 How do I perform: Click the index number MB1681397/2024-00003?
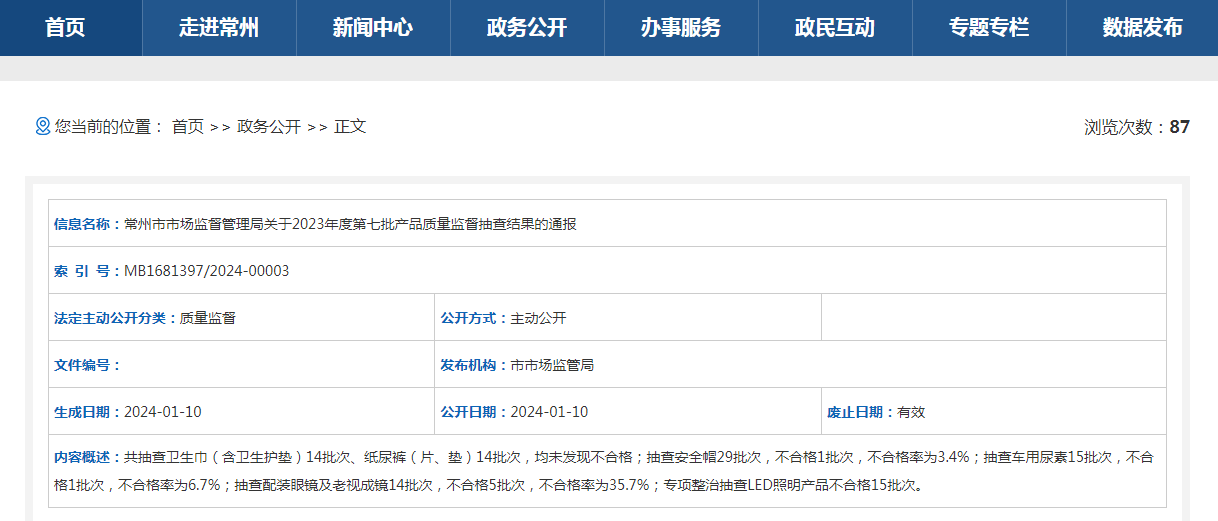206,271
